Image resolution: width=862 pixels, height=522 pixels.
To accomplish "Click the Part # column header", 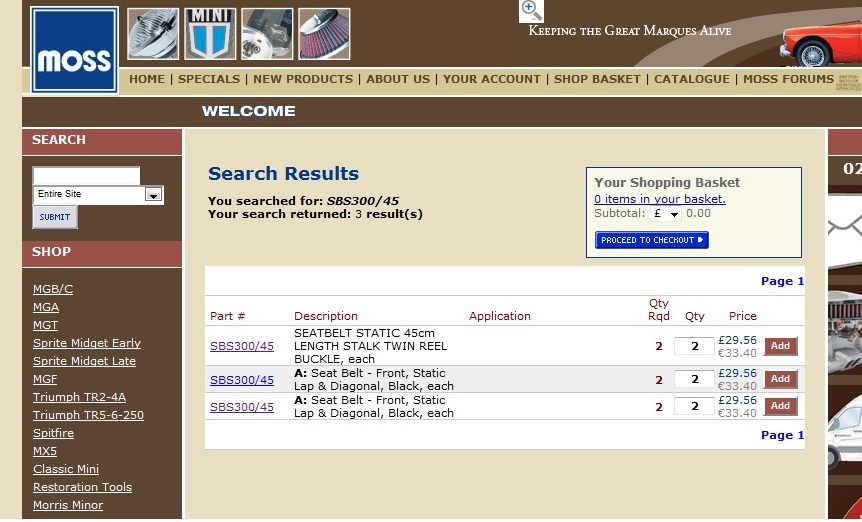I will pos(228,316).
